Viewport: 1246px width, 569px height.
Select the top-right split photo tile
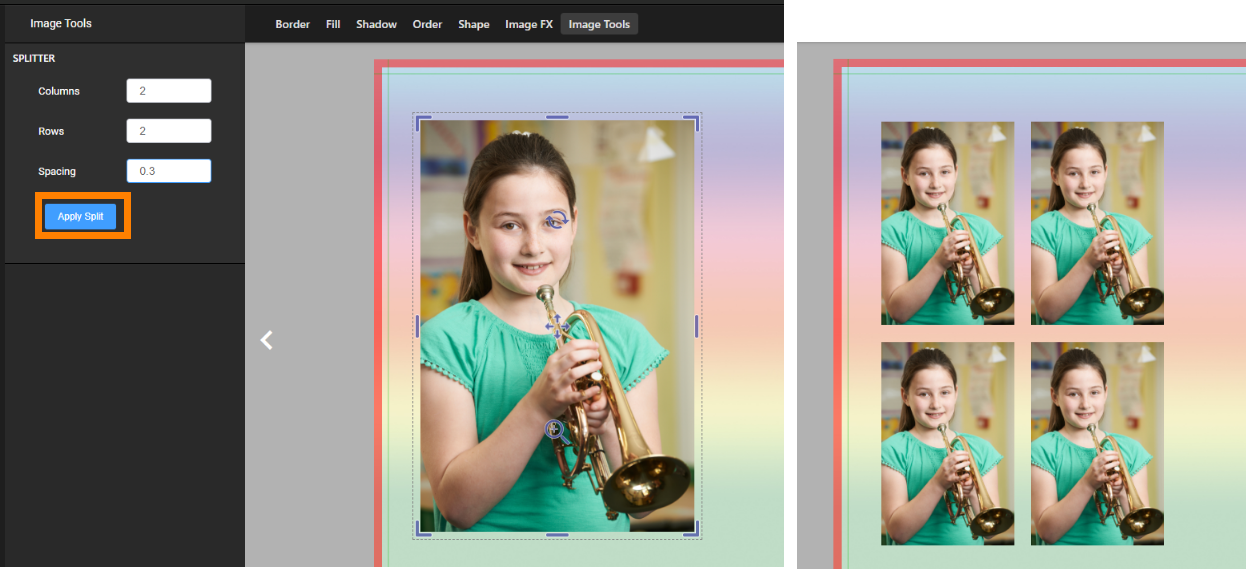(1097, 223)
